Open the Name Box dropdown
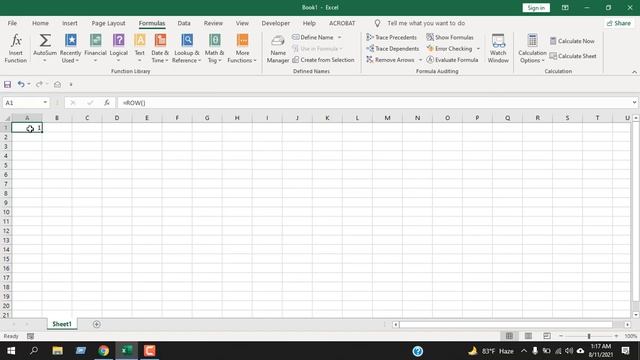 point(45,103)
